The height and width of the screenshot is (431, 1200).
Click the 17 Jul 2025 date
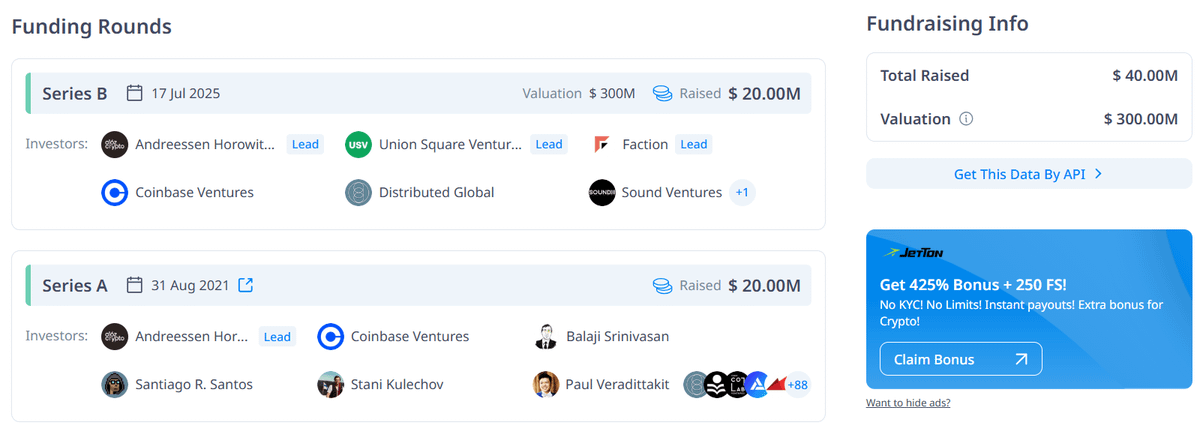186,93
